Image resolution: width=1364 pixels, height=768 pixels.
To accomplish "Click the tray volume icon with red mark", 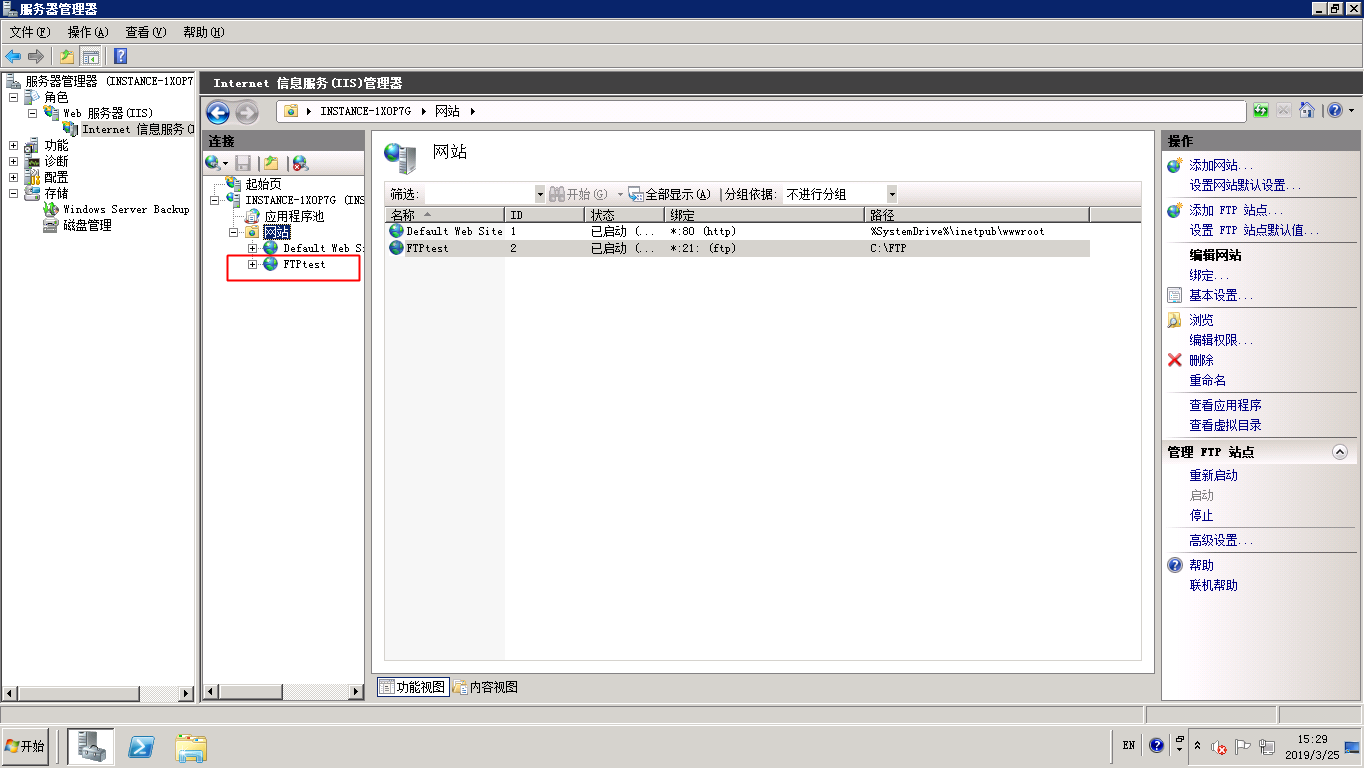I will pyautogui.click(x=1219, y=746).
